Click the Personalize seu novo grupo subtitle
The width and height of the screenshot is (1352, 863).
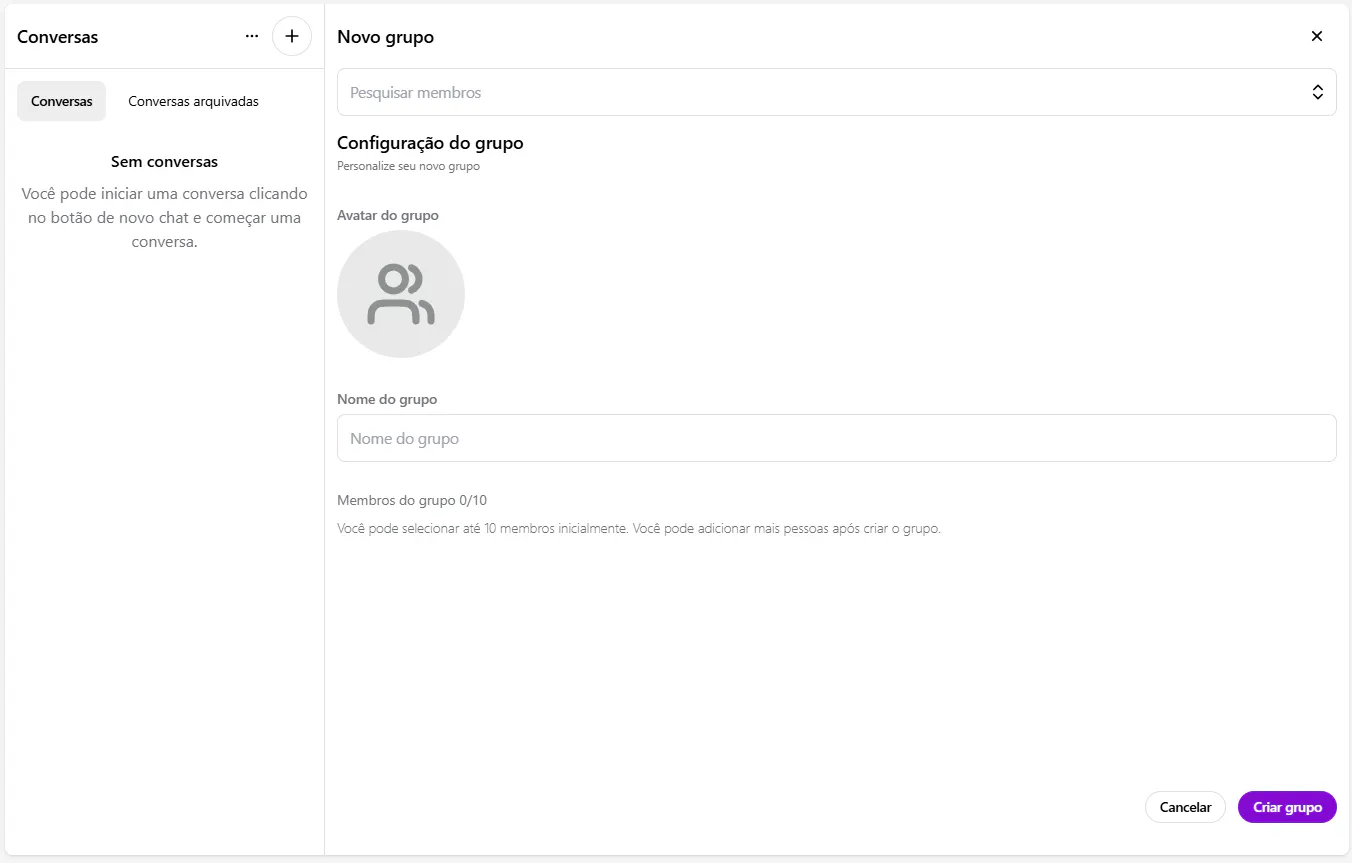tap(408, 166)
